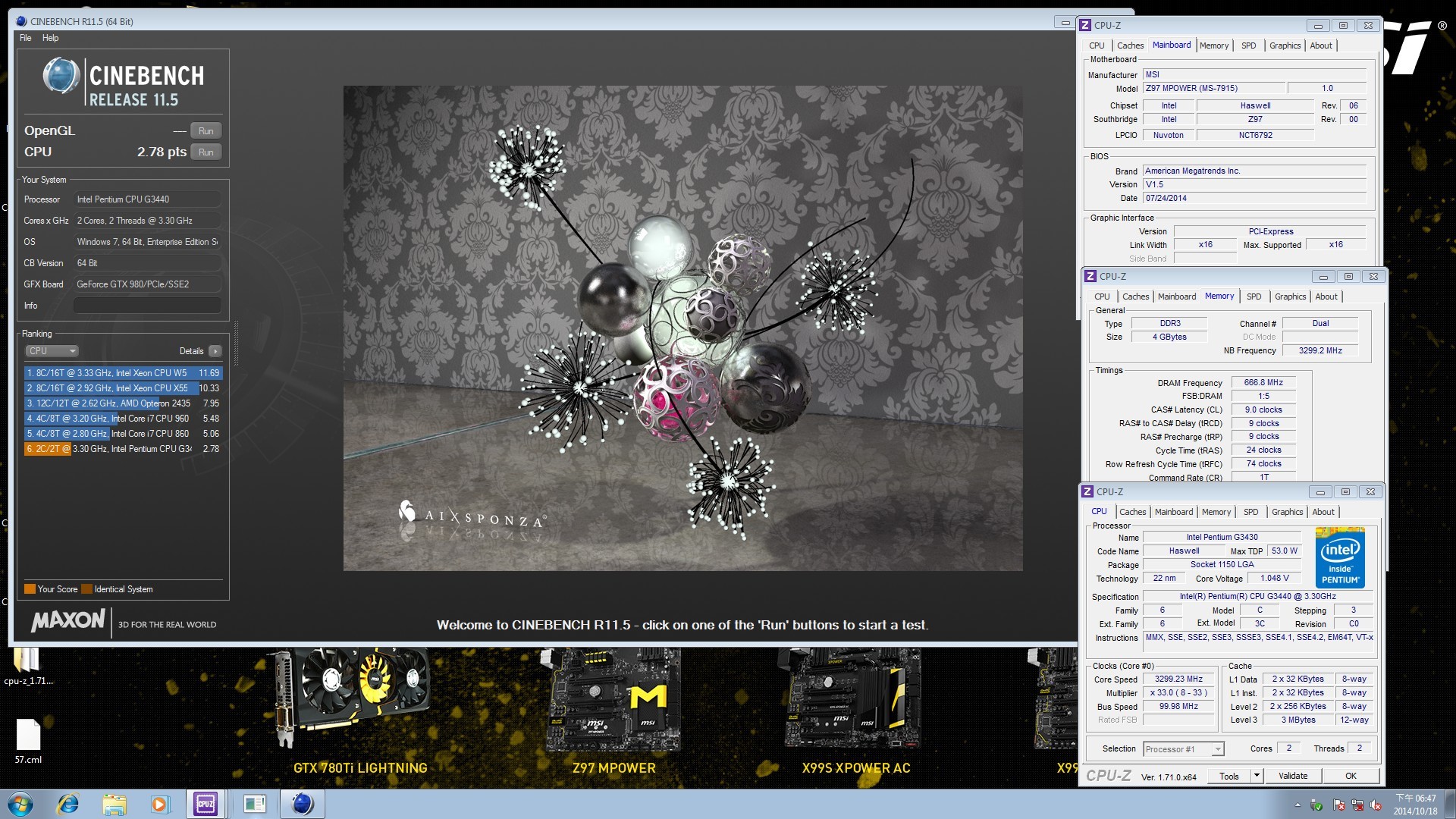Open the Caches tab in the Memory CPU-Z window
1456x819 pixels.
pos(1135,297)
